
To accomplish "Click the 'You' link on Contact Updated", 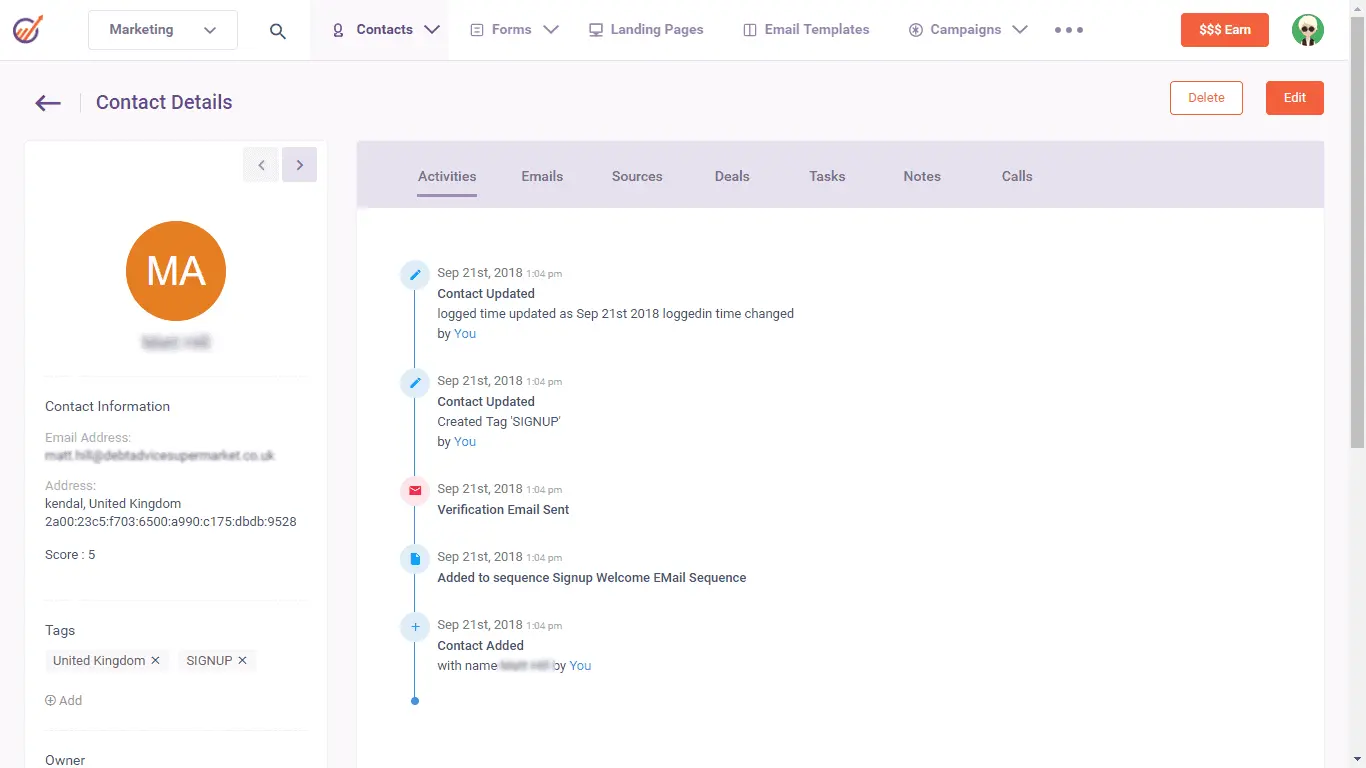I will (x=464, y=333).
